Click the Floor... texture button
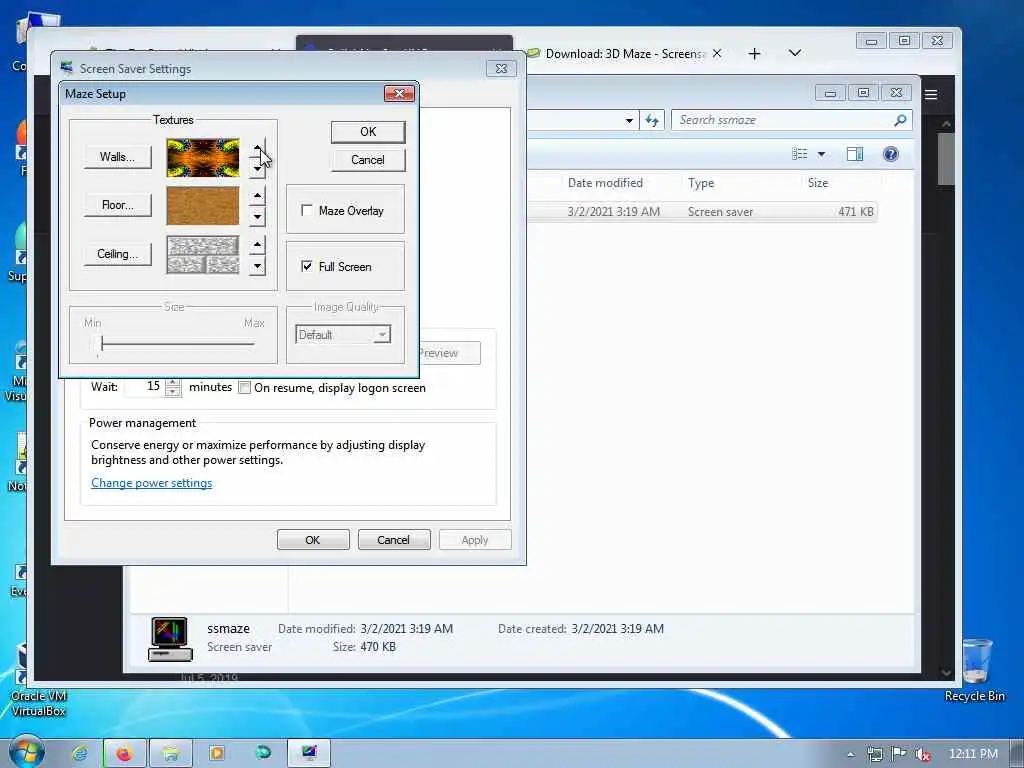 click(118, 205)
